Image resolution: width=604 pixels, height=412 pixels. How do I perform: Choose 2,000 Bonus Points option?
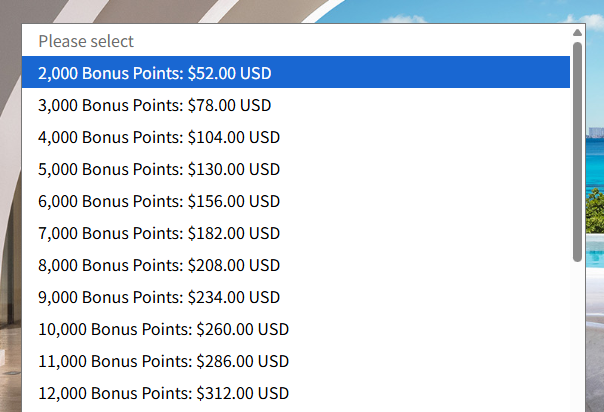coord(155,73)
